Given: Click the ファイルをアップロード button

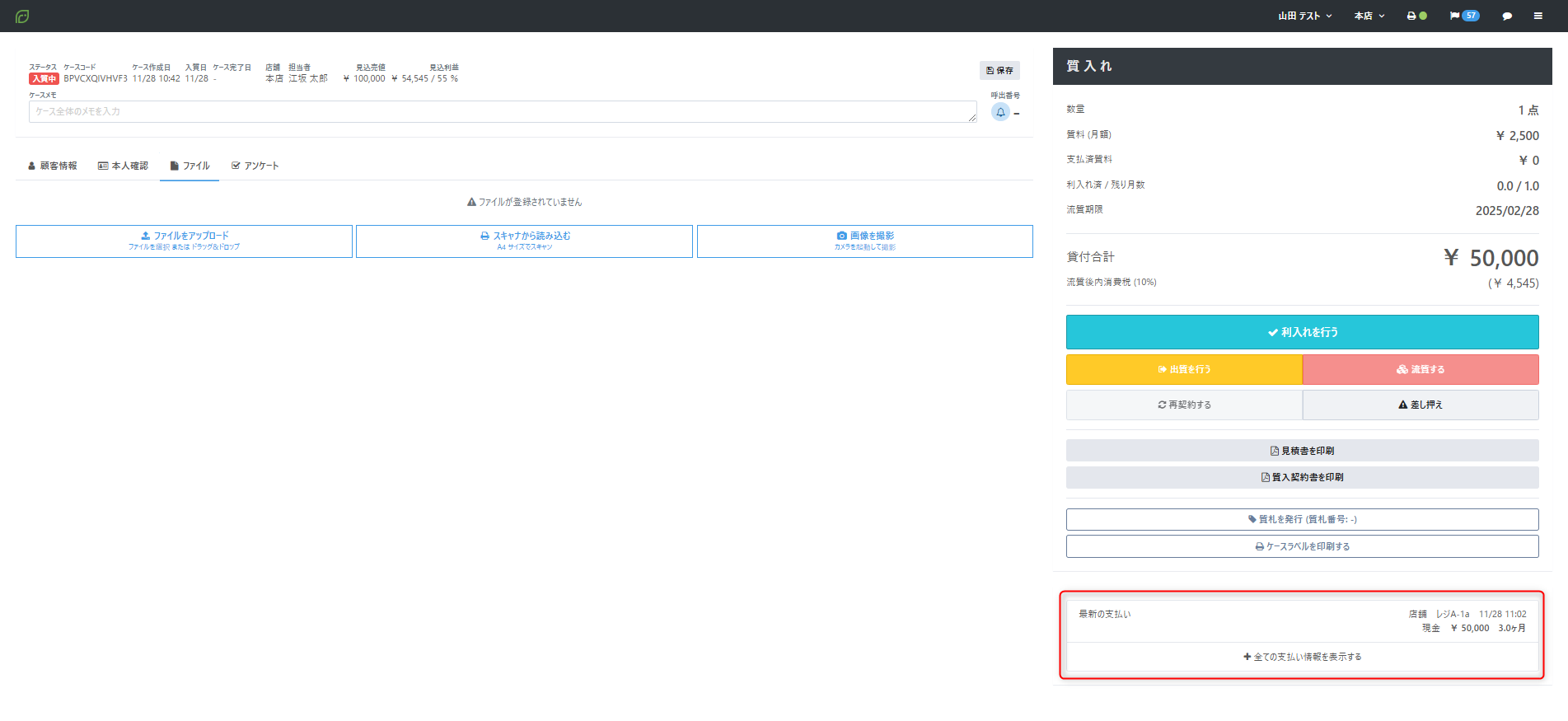Looking at the screenshot, I should click(x=184, y=241).
